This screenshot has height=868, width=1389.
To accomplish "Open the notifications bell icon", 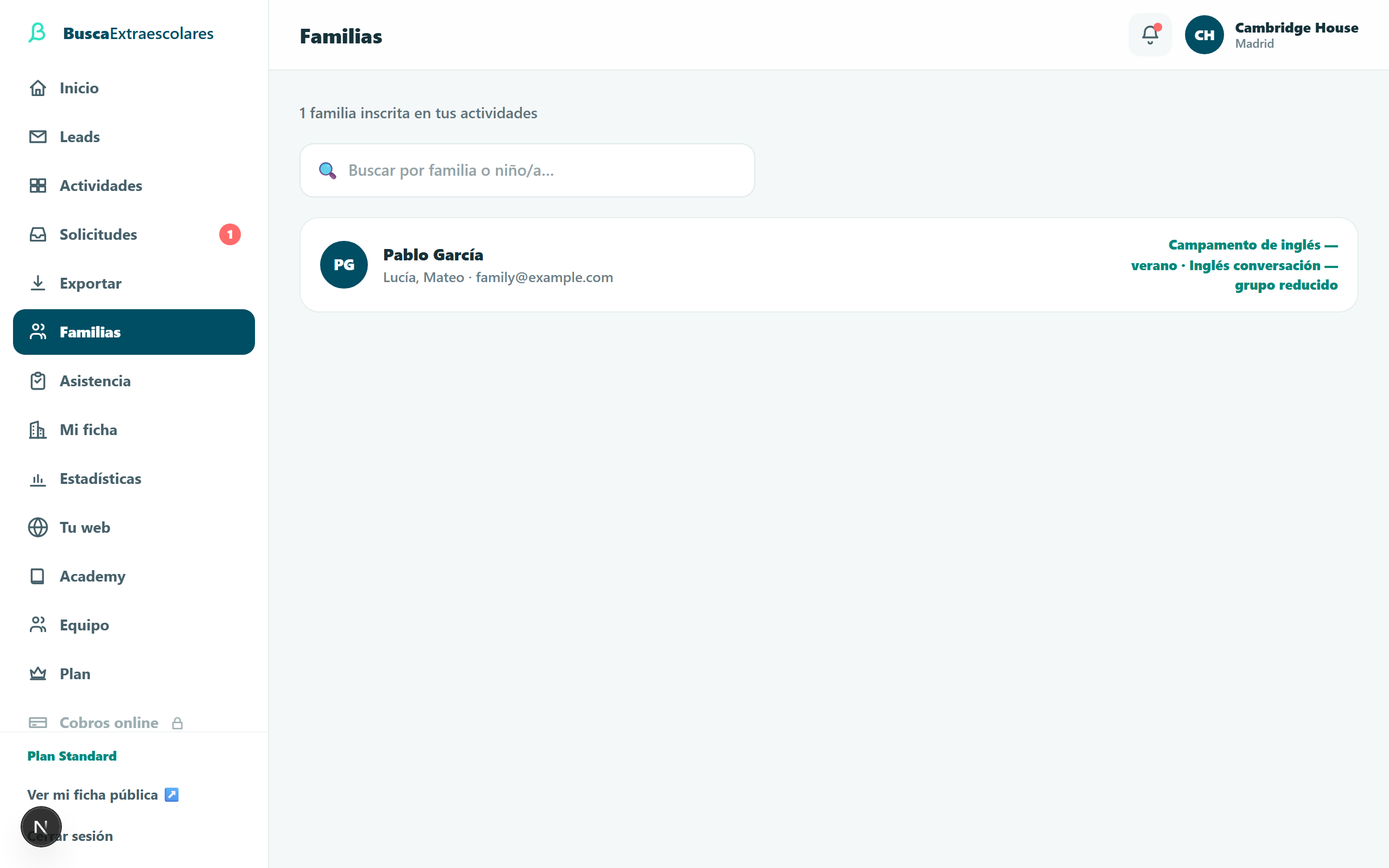I will coord(1150,35).
